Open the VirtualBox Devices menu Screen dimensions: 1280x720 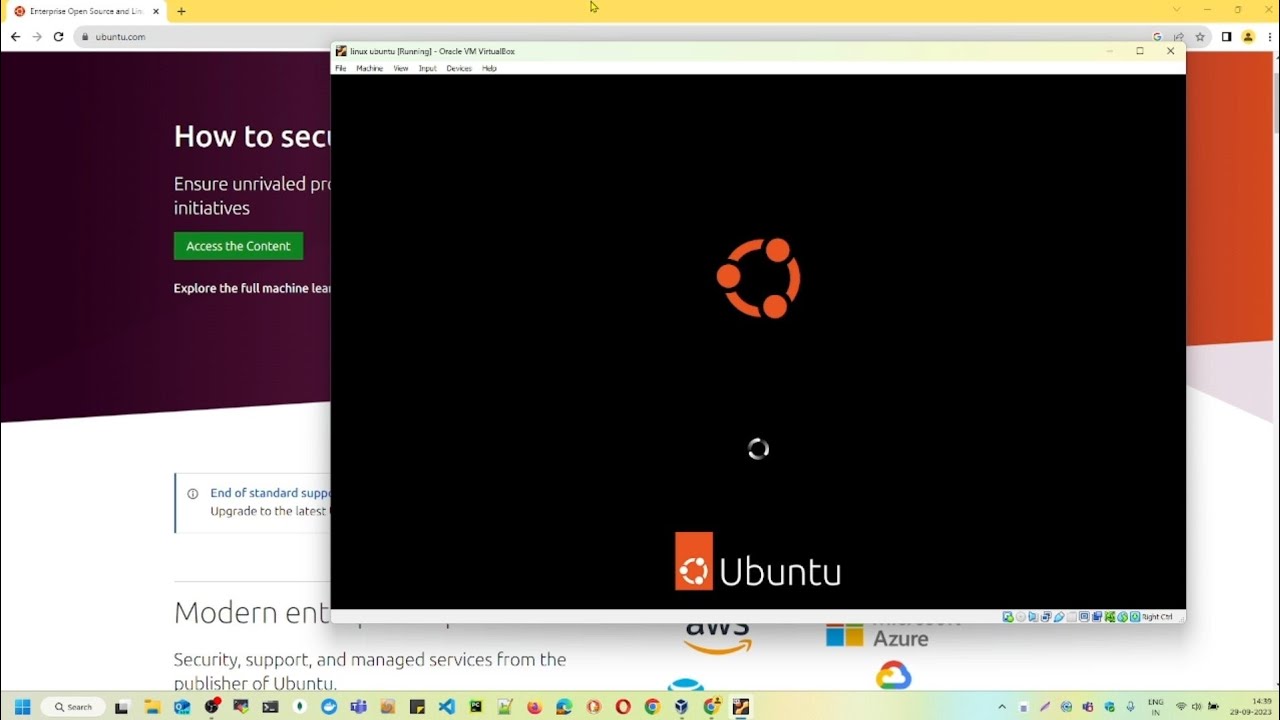tap(458, 68)
